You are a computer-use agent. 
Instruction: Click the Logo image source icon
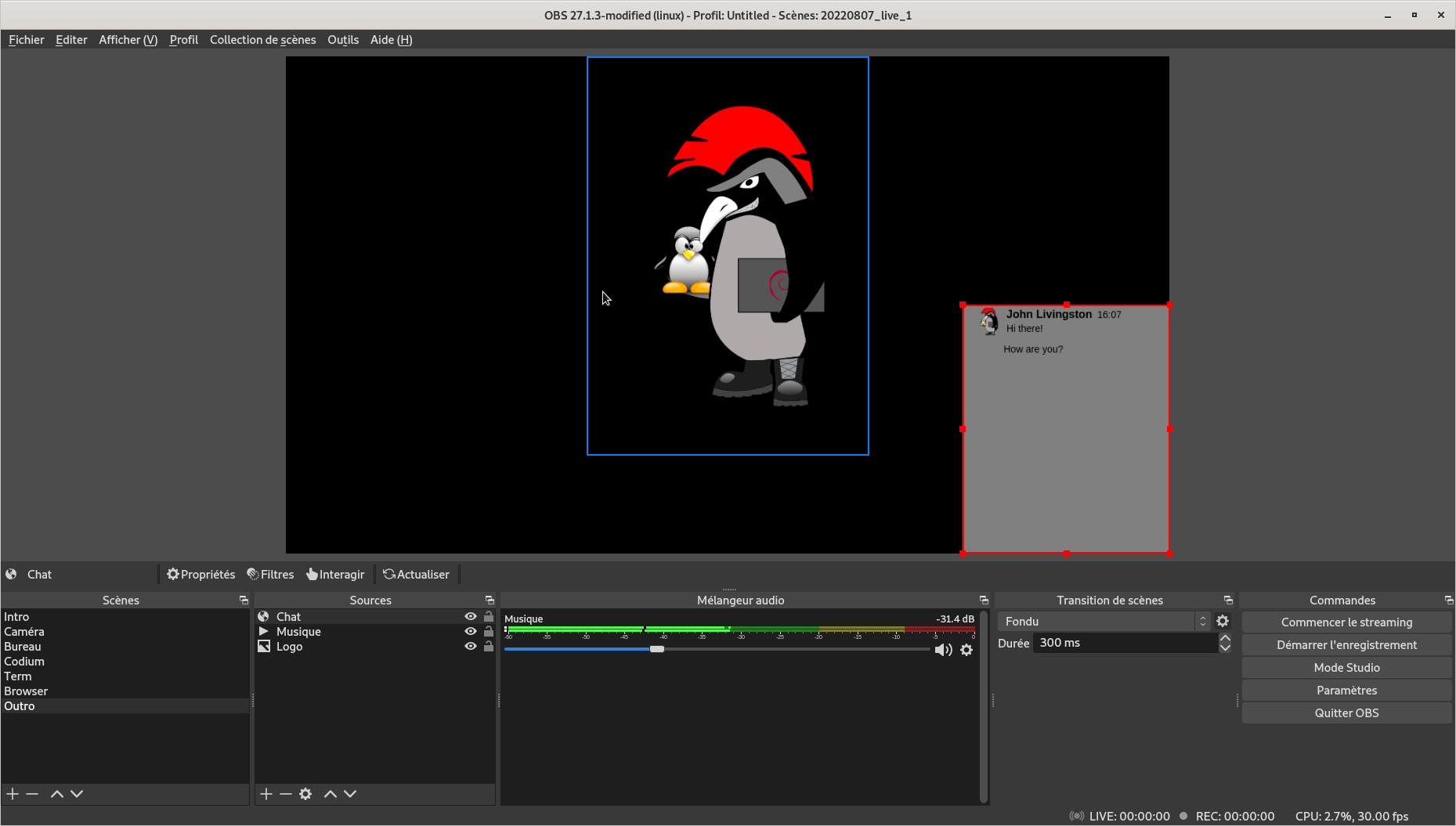point(264,647)
